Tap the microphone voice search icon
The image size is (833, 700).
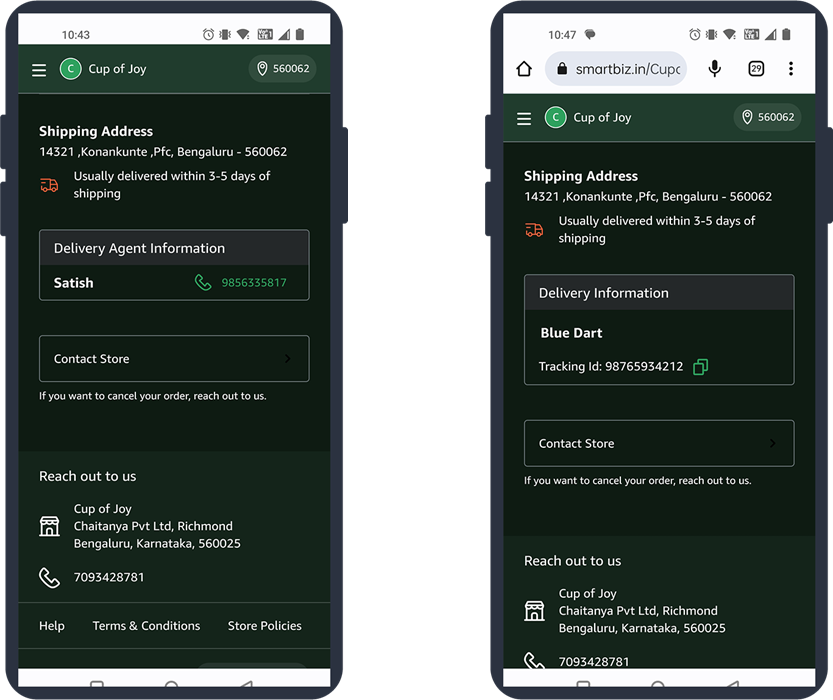715,69
